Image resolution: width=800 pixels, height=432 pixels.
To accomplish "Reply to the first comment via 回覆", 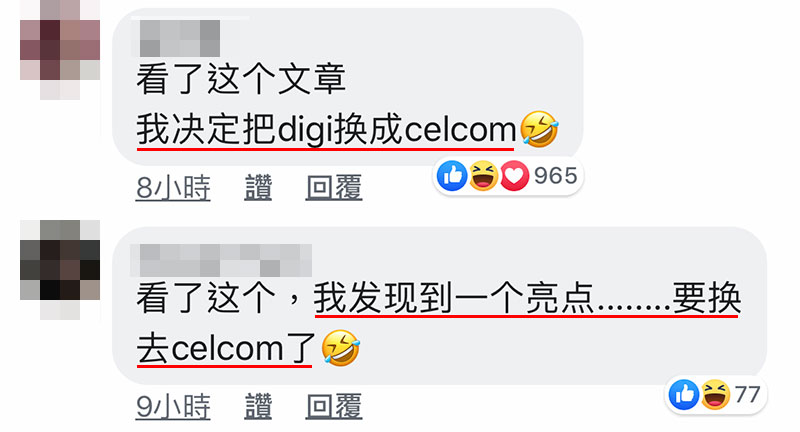I will click(x=334, y=187).
